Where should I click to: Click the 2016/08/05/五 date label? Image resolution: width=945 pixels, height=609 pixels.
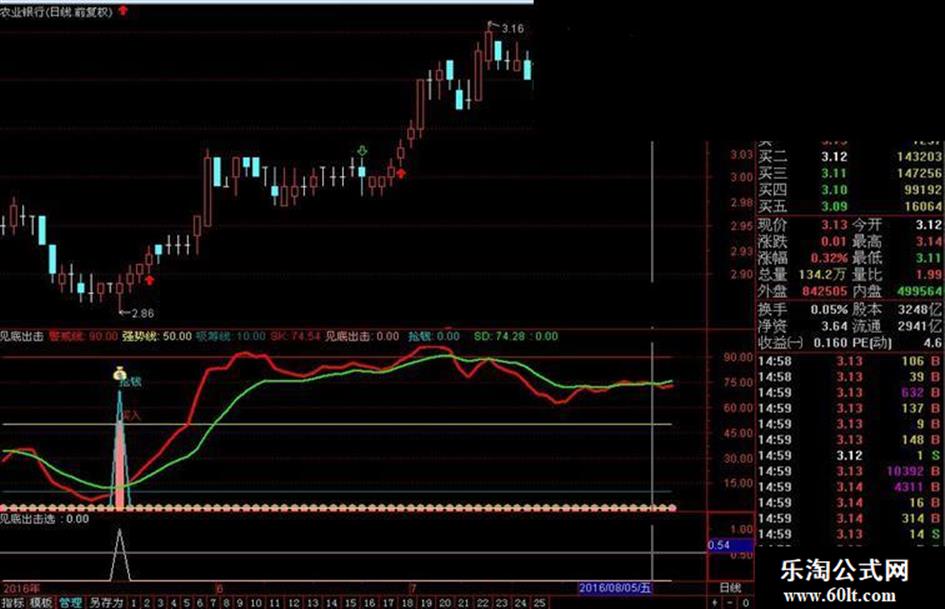point(615,588)
